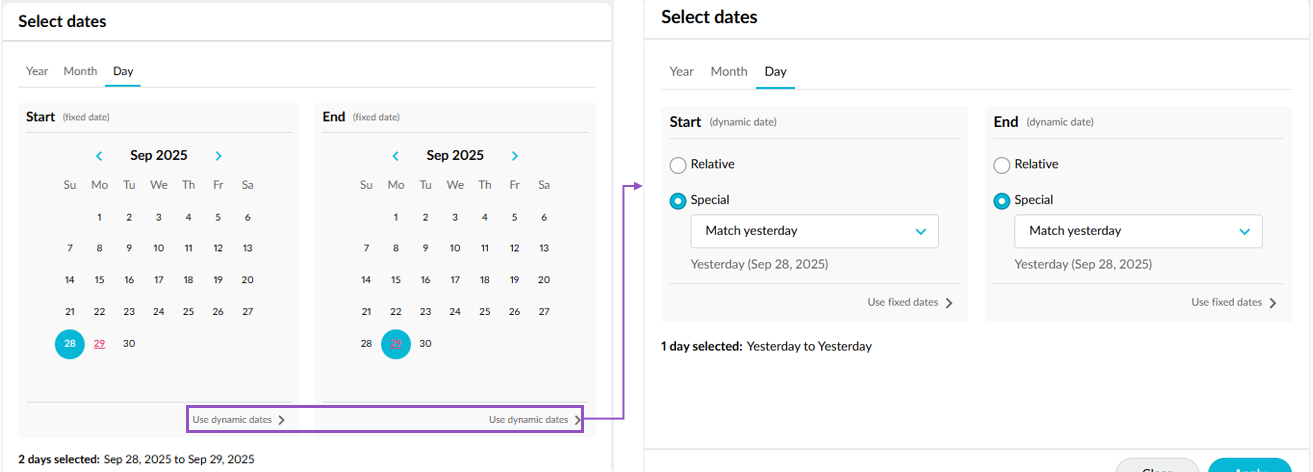
Task: Pick day 30 in the End calendar
Action: tap(425, 343)
